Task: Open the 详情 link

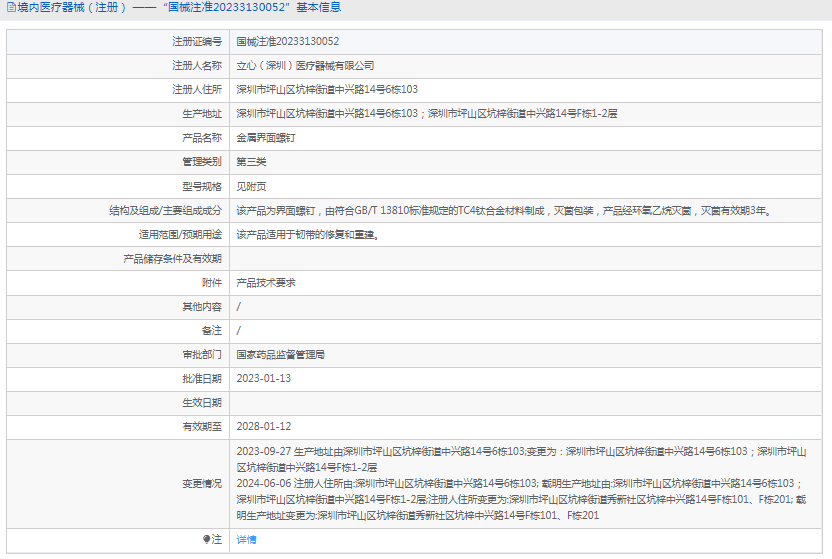Action: [x=246, y=539]
